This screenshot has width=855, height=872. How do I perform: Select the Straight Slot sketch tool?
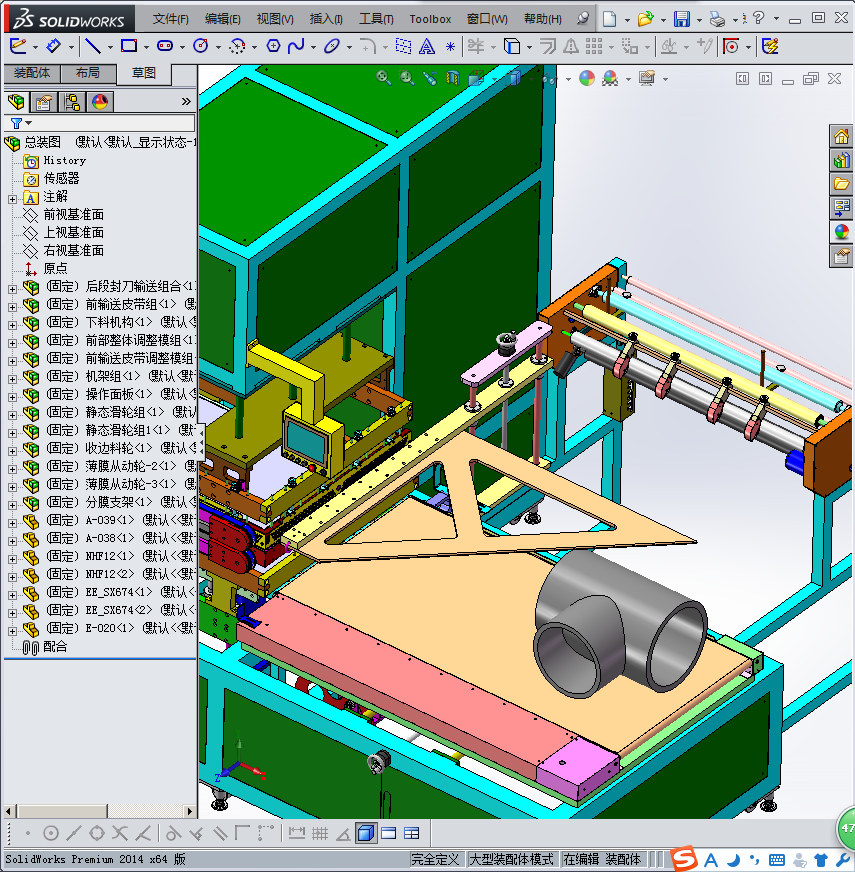[x=165, y=46]
